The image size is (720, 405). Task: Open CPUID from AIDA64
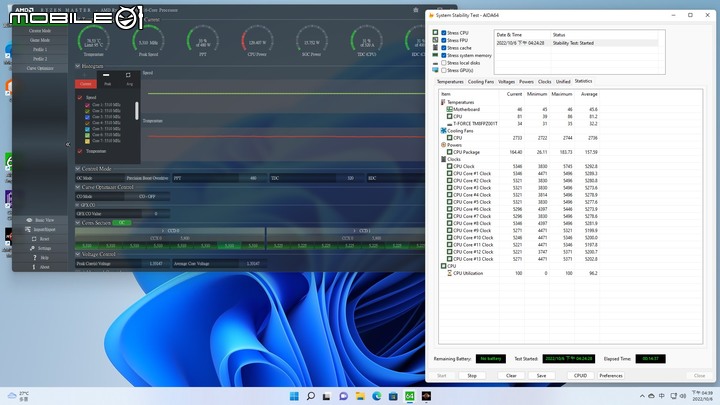(580, 376)
